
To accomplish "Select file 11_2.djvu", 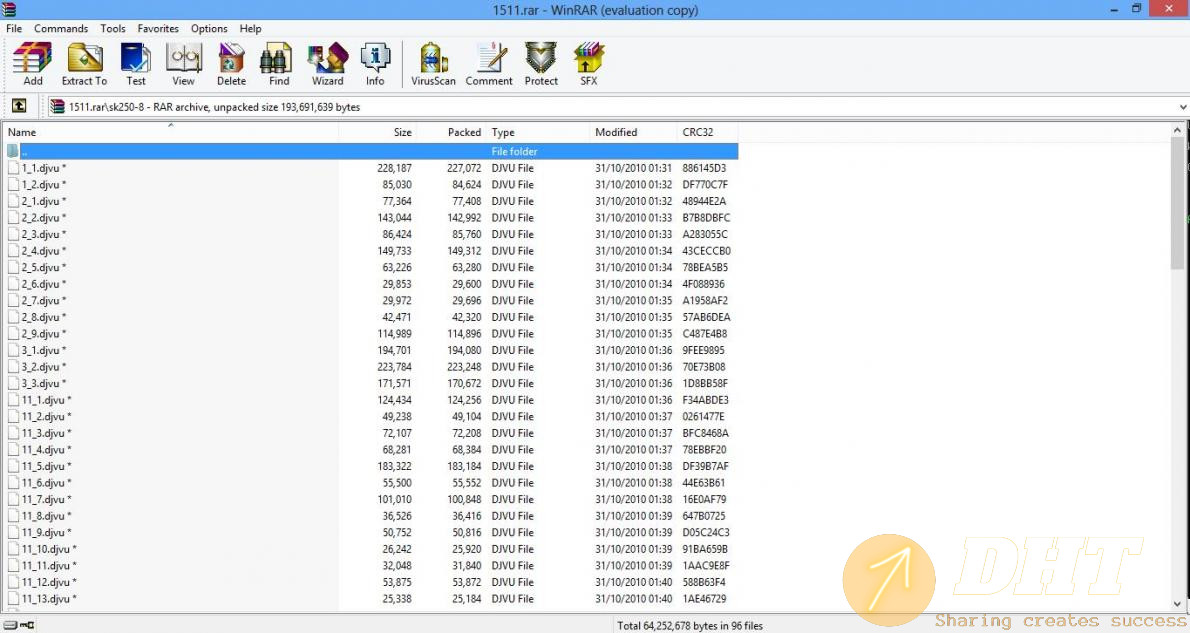I will pos(46,417).
